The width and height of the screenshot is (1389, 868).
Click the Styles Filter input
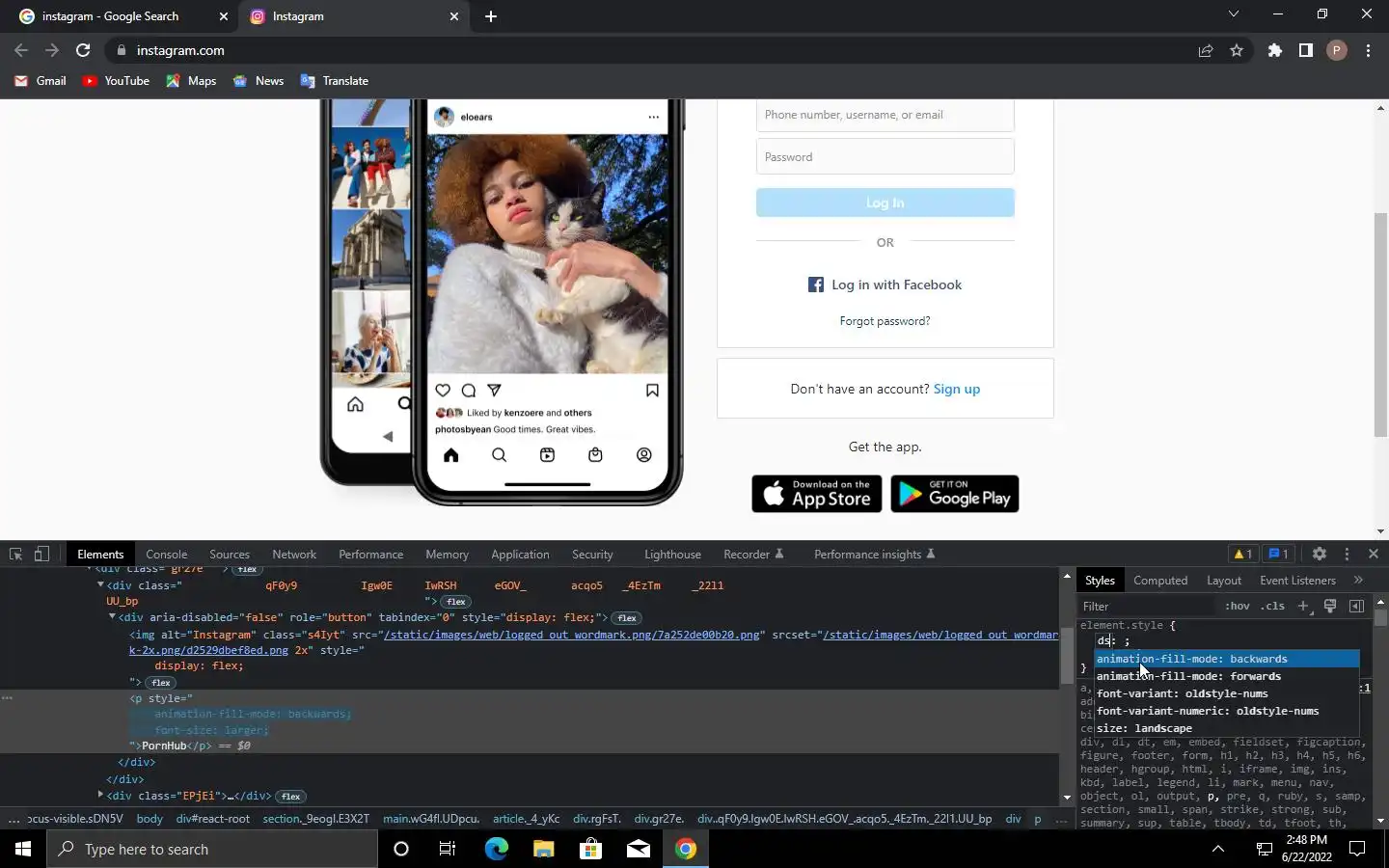click(x=1148, y=606)
